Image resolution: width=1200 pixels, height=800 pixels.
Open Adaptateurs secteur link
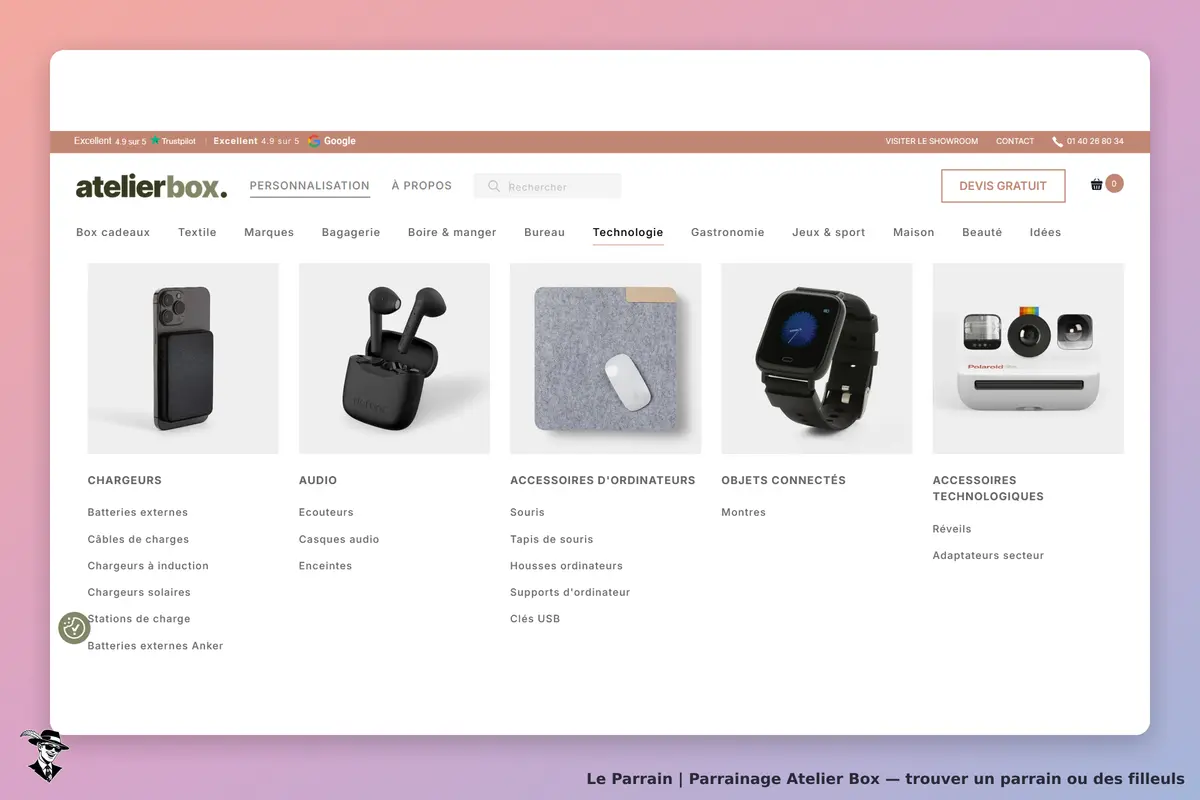click(988, 555)
